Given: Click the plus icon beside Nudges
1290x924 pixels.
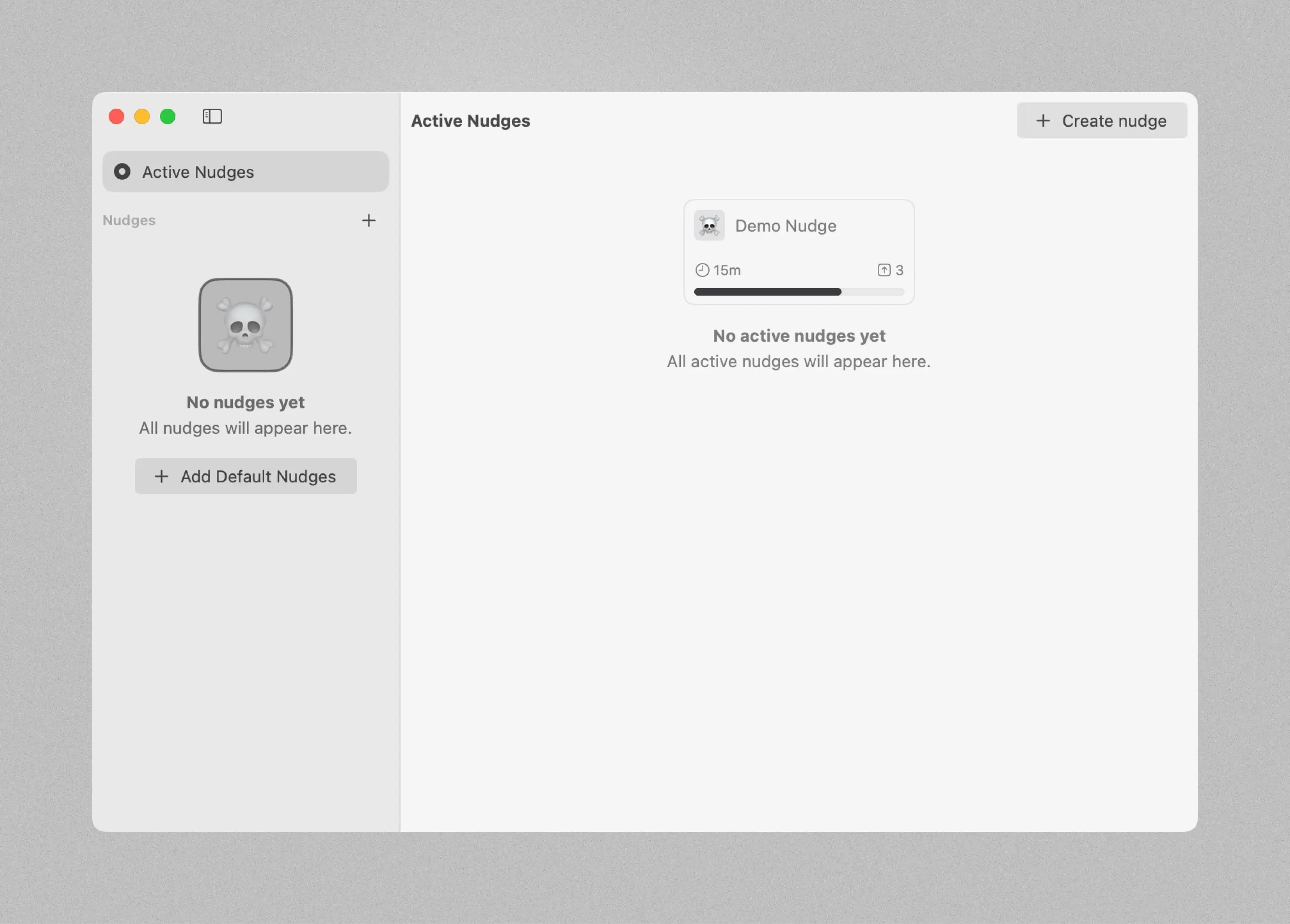Looking at the screenshot, I should (x=369, y=221).
